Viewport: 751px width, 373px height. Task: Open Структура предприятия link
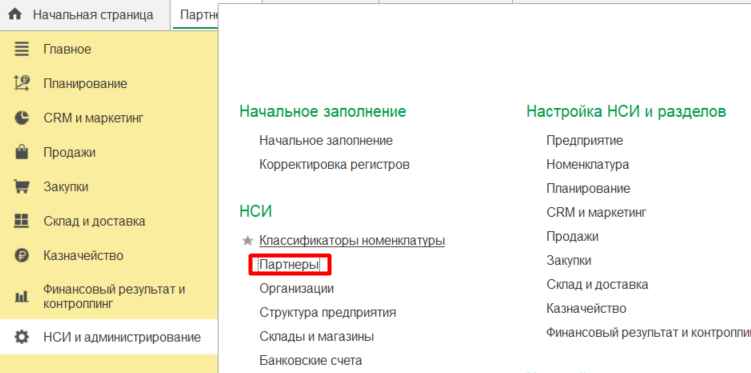[328, 312]
